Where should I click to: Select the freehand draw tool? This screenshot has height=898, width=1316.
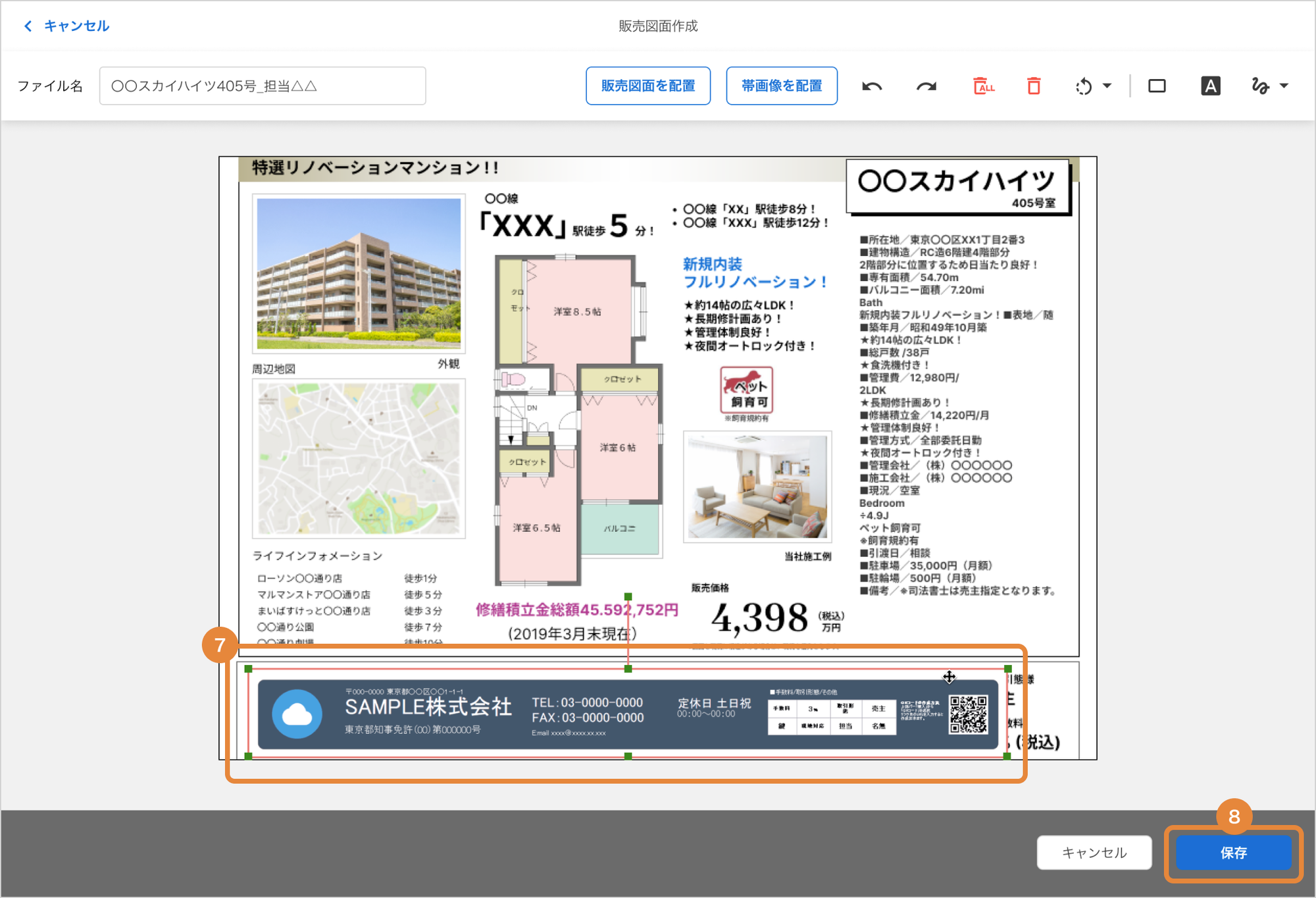click(1260, 86)
